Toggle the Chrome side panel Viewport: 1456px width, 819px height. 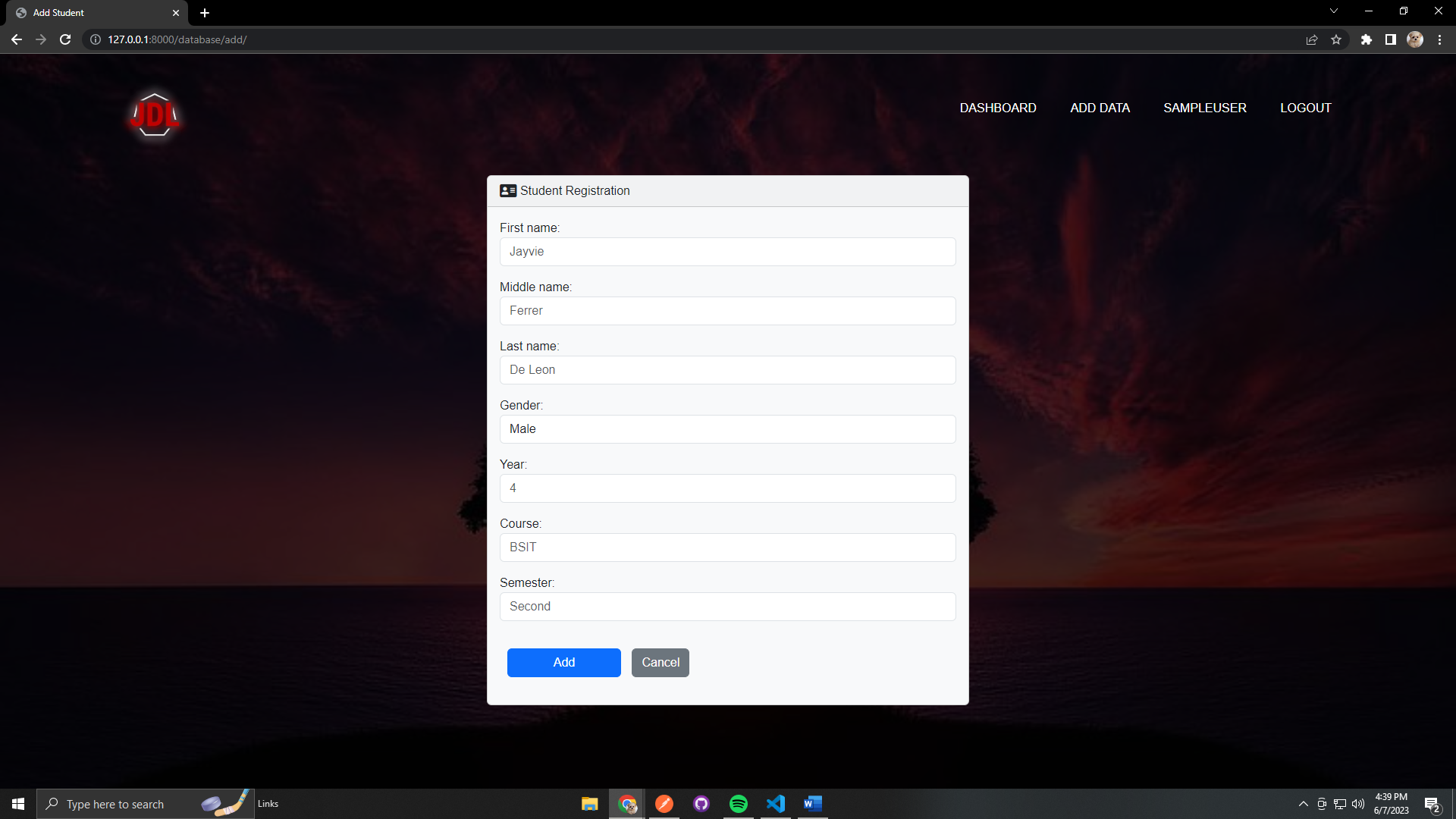(1390, 39)
